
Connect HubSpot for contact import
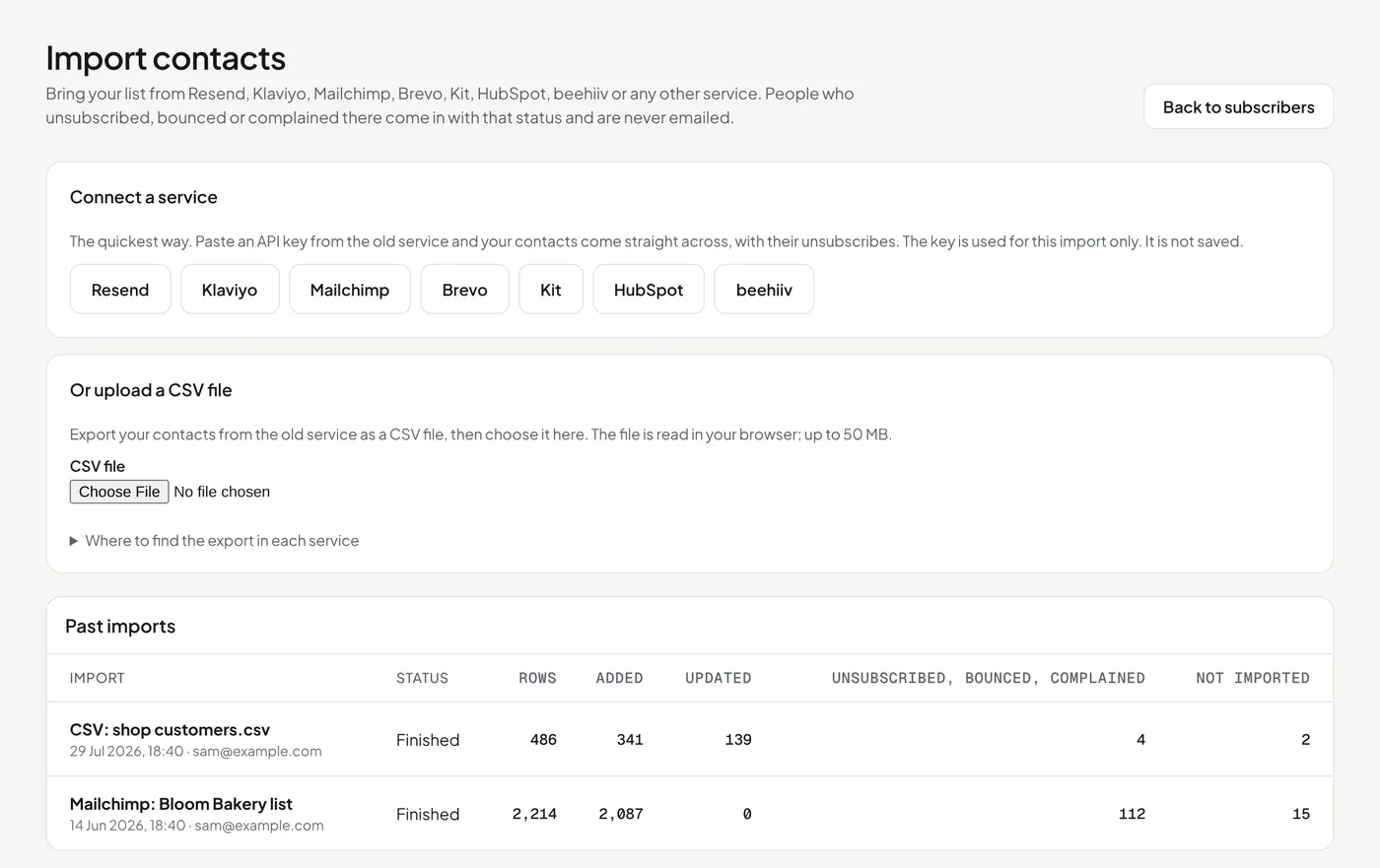[x=649, y=290]
